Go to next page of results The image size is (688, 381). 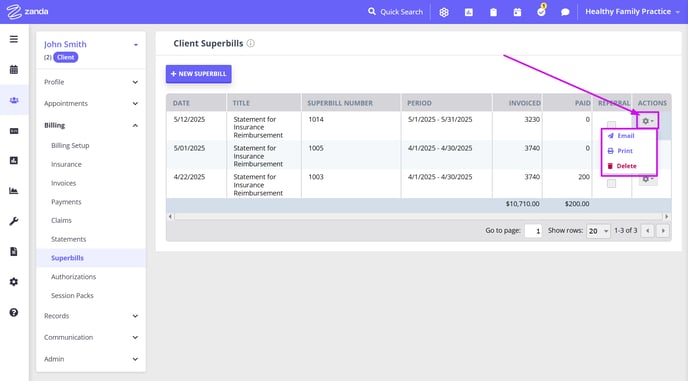(663, 230)
